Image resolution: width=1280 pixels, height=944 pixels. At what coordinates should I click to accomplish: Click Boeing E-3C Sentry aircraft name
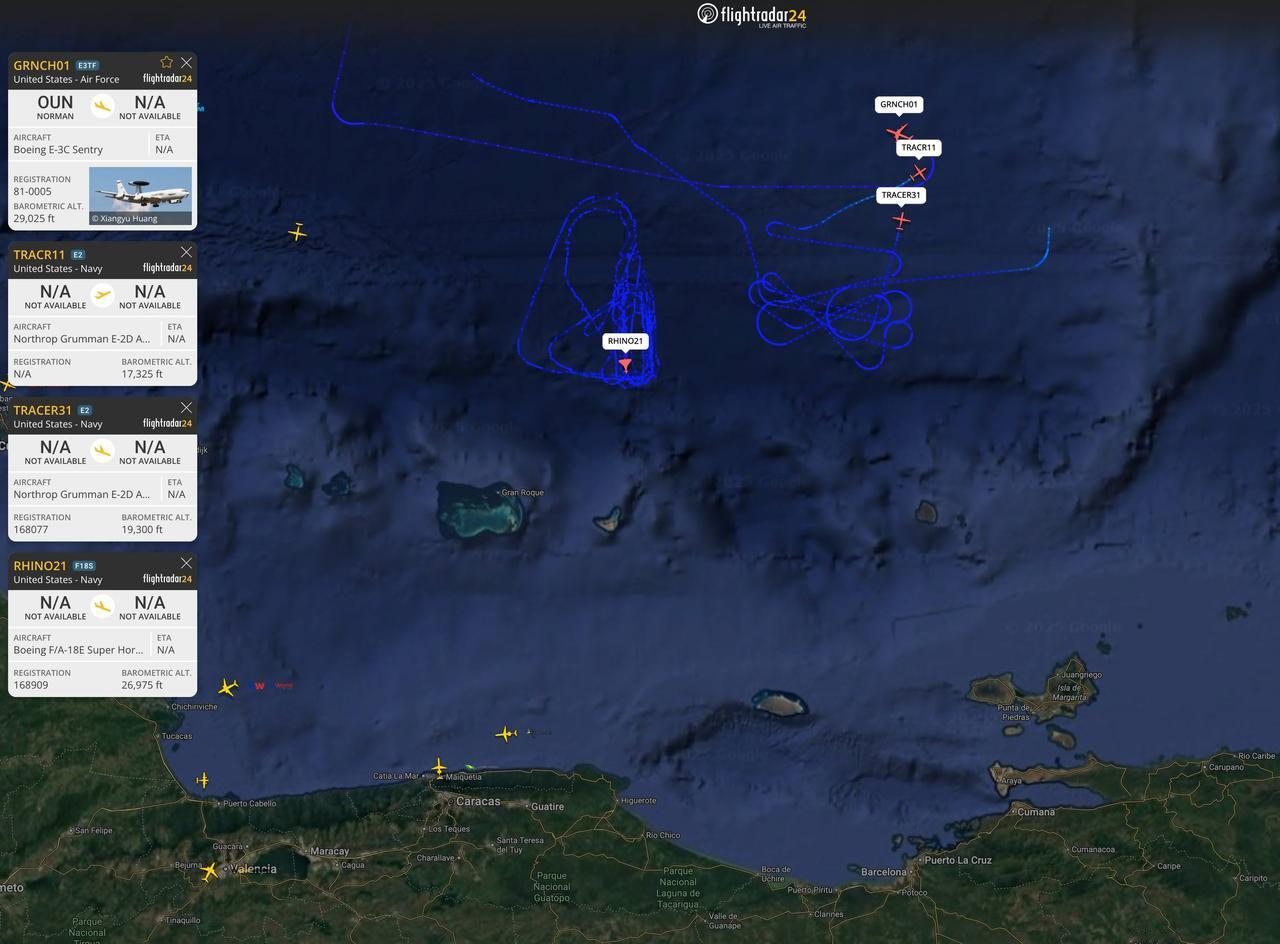coord(58,150)
